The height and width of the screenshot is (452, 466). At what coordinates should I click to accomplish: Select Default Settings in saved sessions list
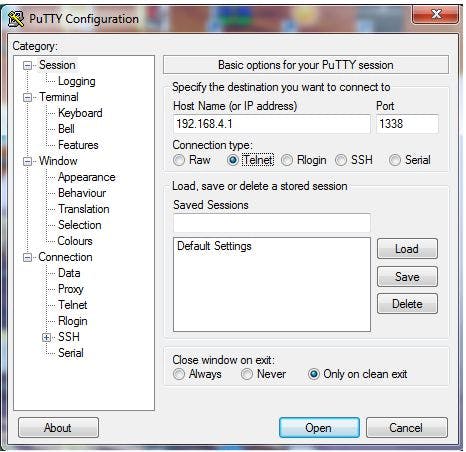click(x=214, y=246)
